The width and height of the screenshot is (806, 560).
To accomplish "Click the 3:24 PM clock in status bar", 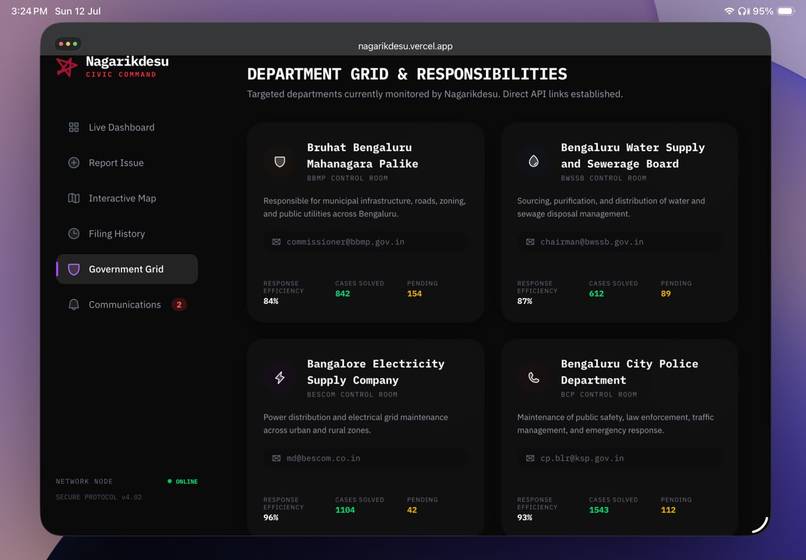I will point(29,11).
